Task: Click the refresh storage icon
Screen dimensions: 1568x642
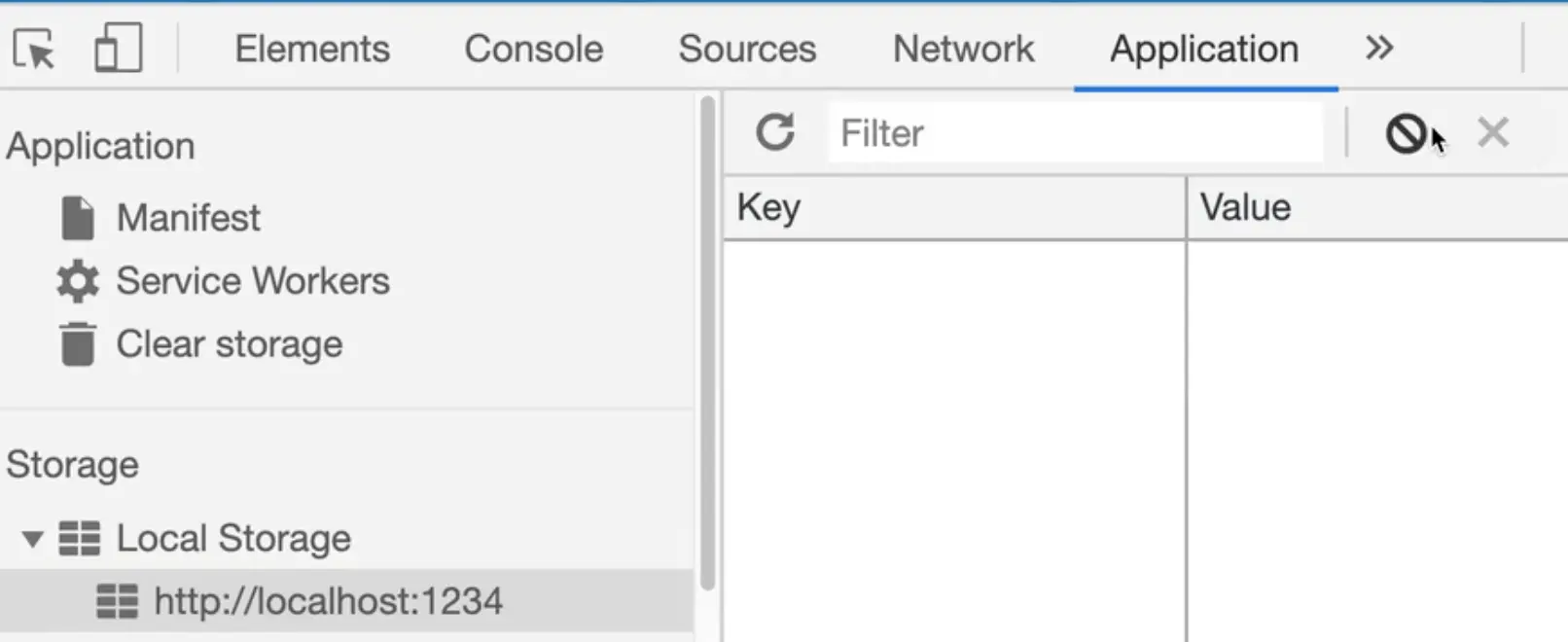Action: coord(775,132)
